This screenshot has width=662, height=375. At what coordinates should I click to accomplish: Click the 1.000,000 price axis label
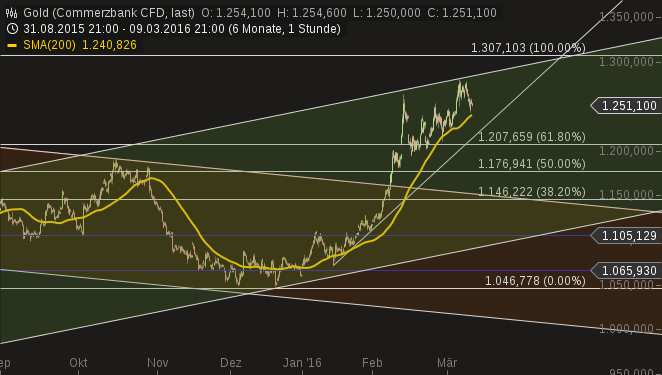(x=627, y=329)
